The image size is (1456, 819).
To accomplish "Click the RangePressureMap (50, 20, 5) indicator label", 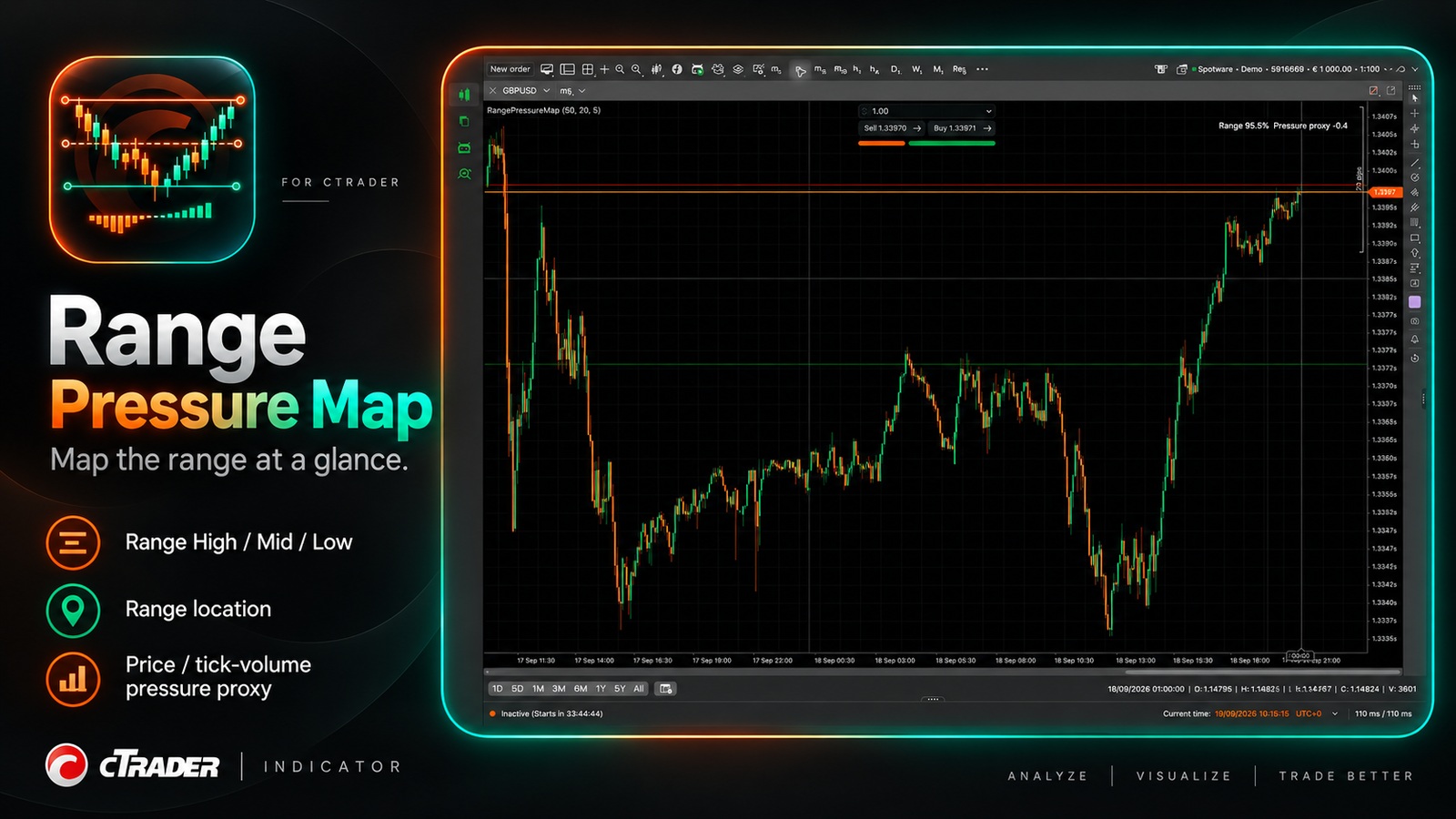I will click(x=543, y=110).
